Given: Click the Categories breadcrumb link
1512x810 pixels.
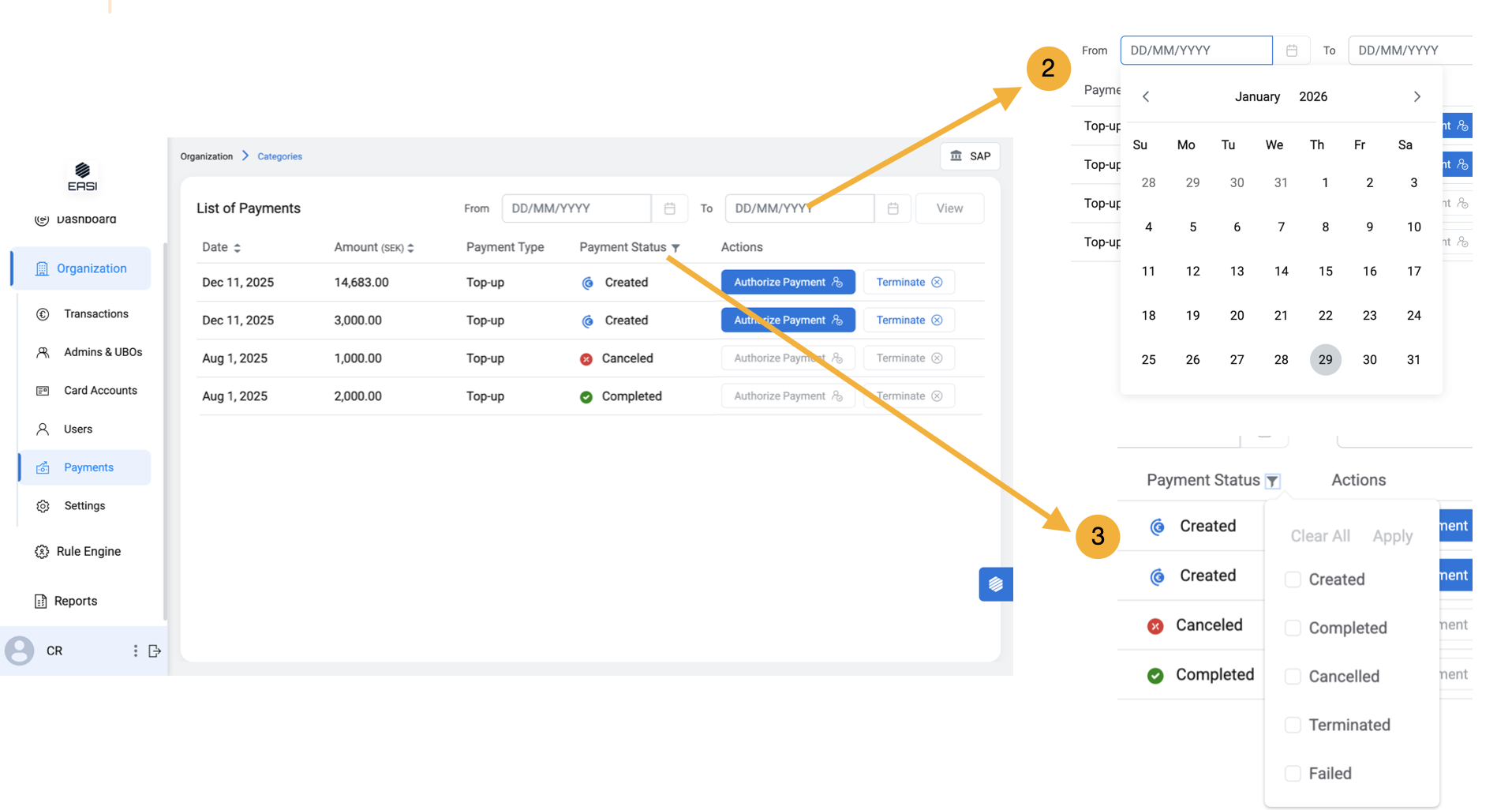Looking at the screenshot, I should coord(279,156).
